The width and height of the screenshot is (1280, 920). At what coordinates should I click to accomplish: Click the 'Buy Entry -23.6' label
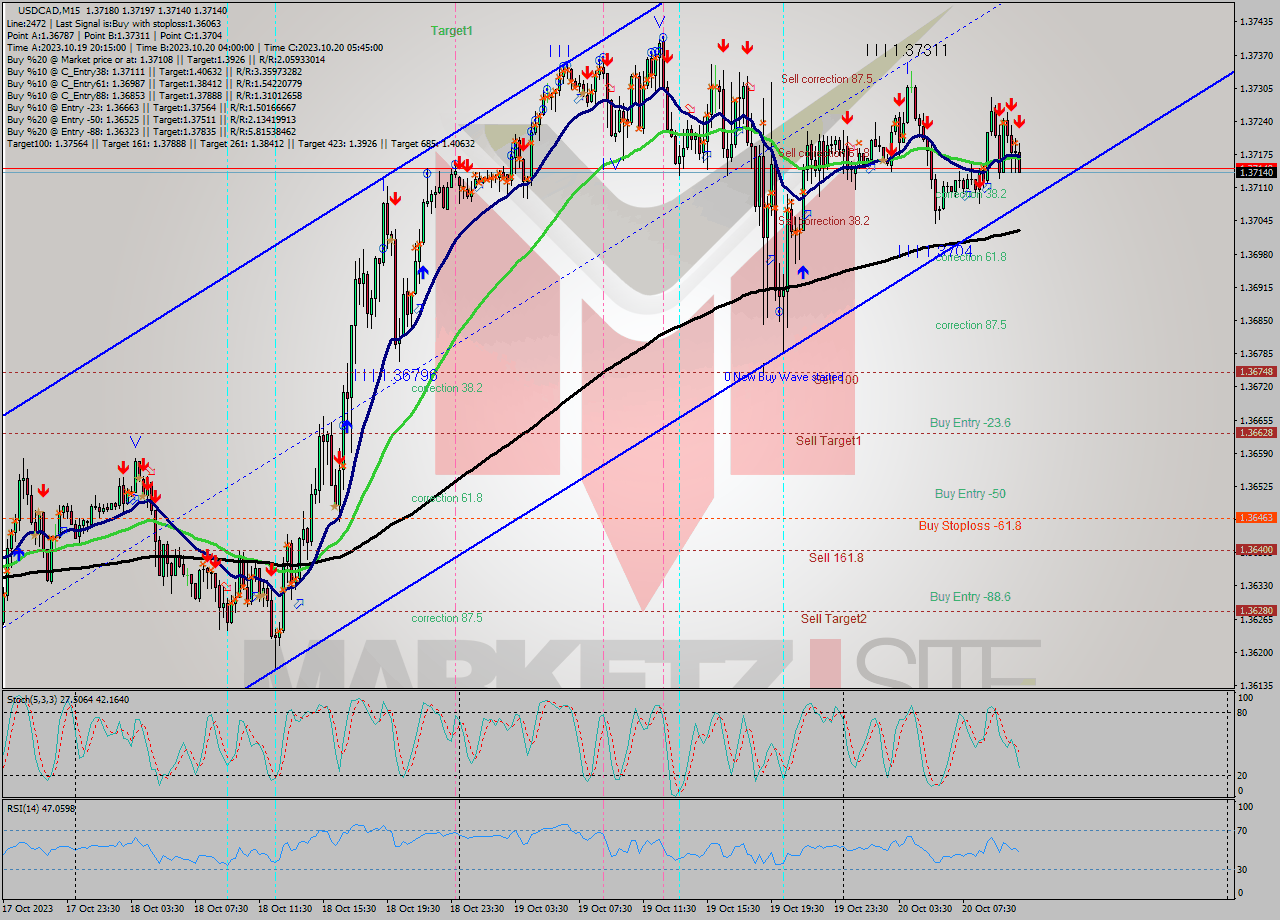click(970, 423)
